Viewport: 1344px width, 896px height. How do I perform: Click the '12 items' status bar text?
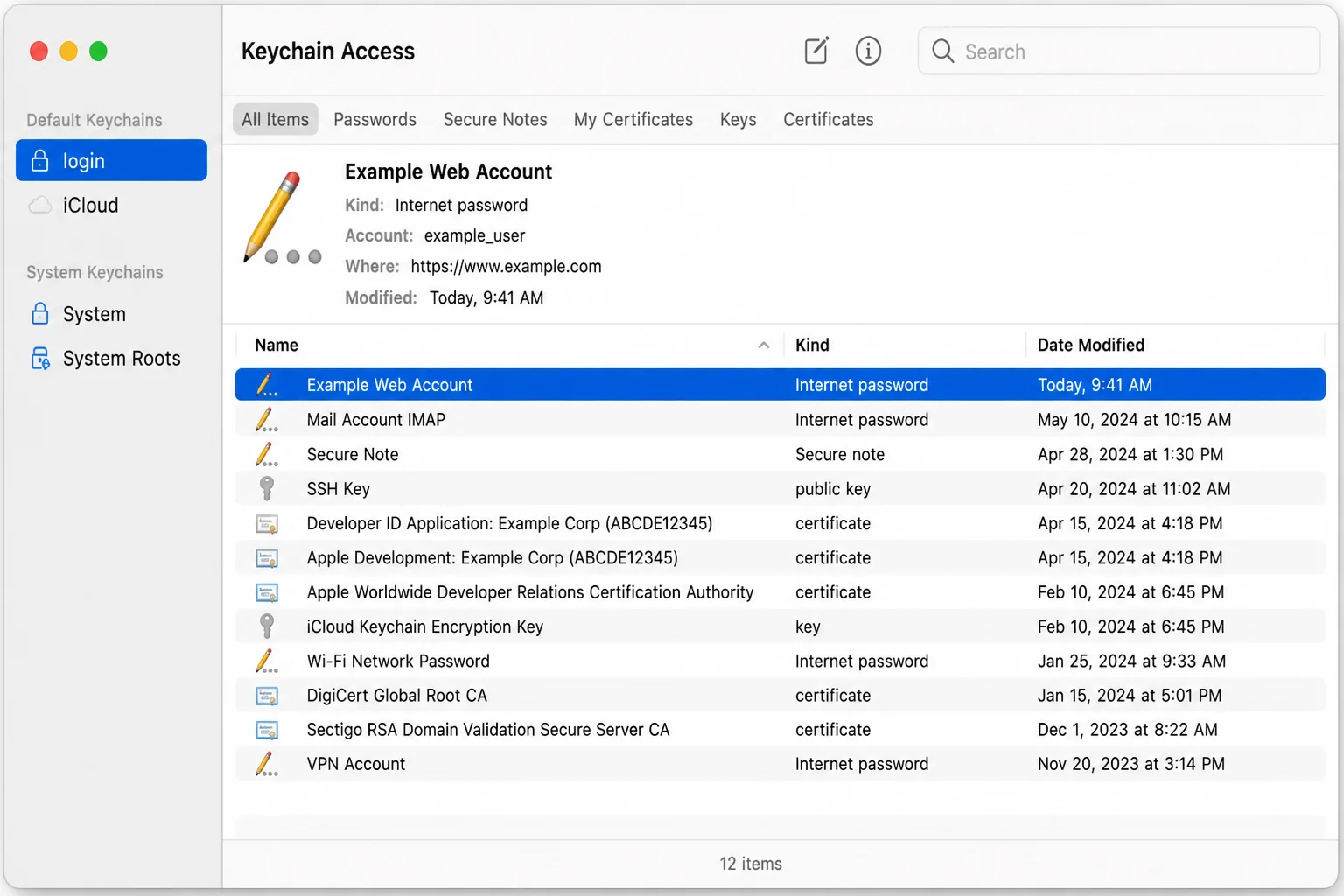[751, 864]
